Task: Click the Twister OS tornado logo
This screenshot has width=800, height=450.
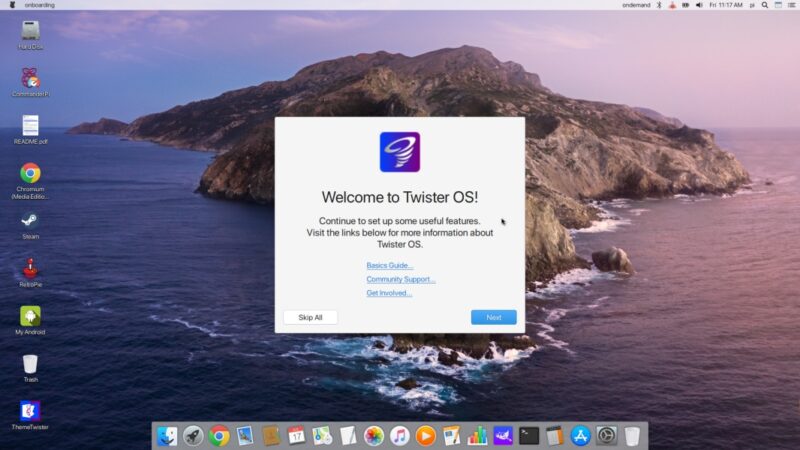Action: (399, 152)
